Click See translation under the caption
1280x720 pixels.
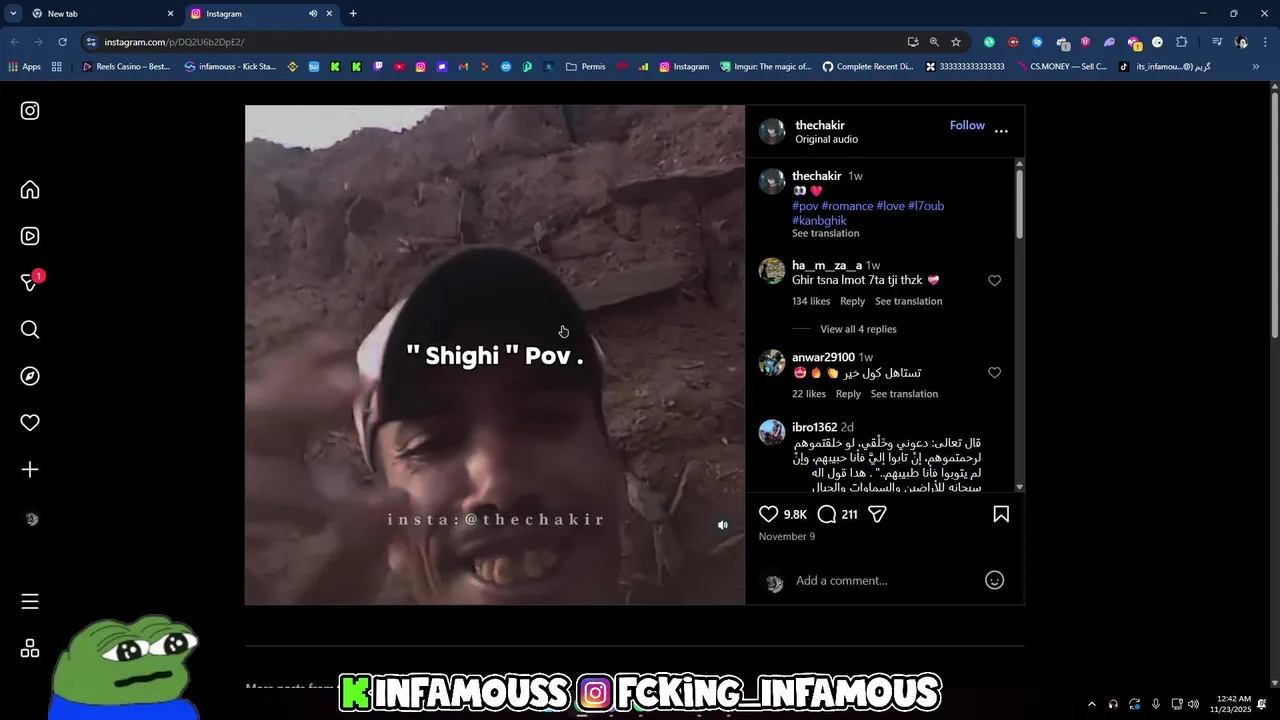(825, 233)
